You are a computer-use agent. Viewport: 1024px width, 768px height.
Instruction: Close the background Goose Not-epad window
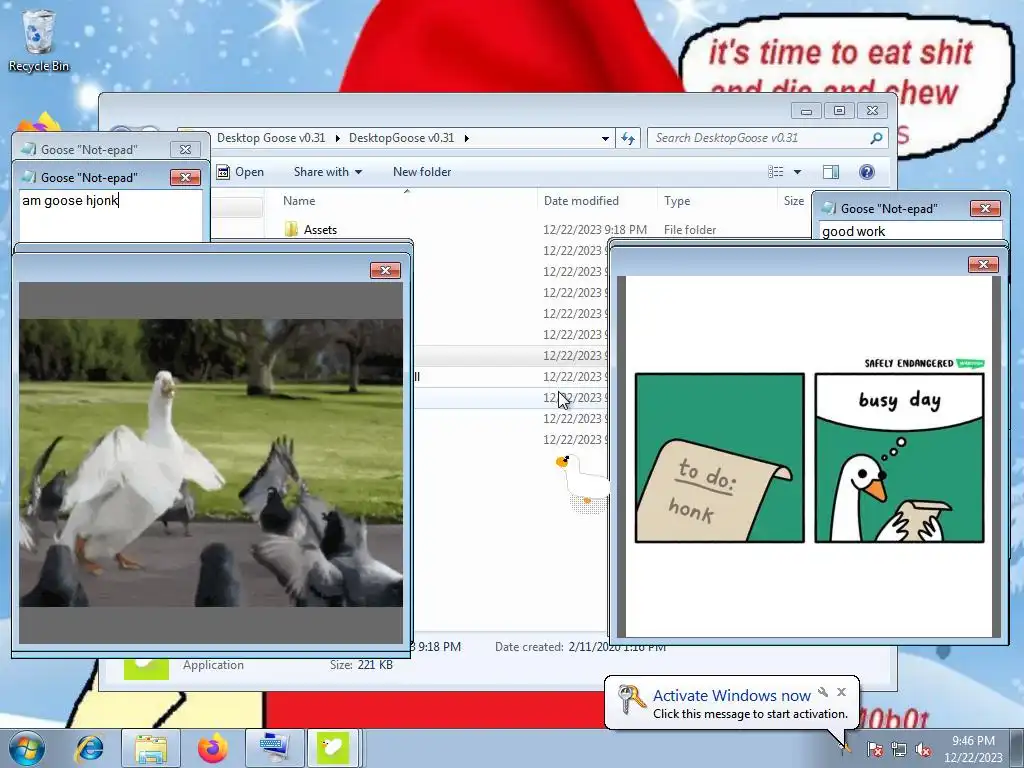click(x=185, y=149)
